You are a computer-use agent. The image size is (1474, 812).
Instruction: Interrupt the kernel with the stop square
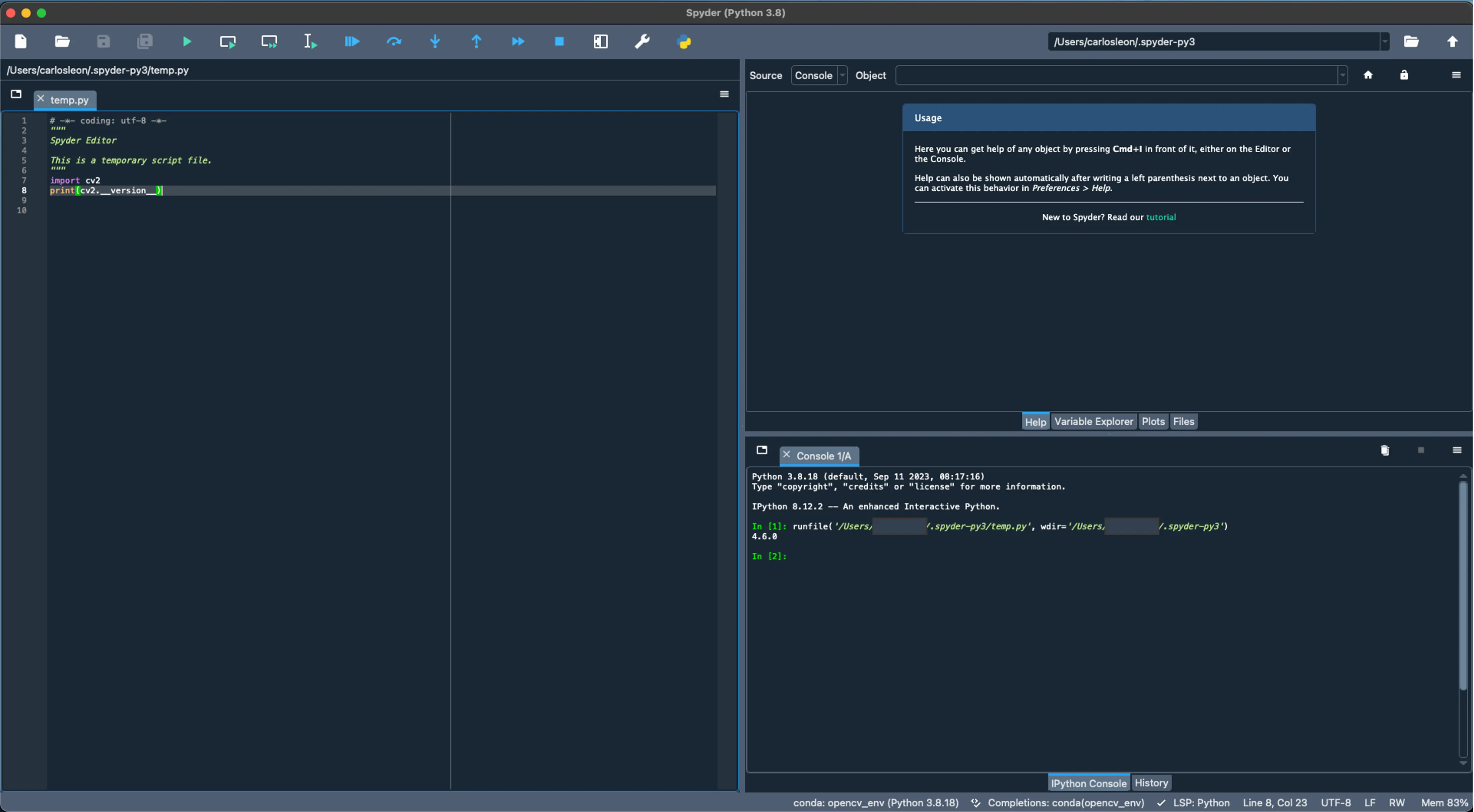click(x=1421, y=450)
